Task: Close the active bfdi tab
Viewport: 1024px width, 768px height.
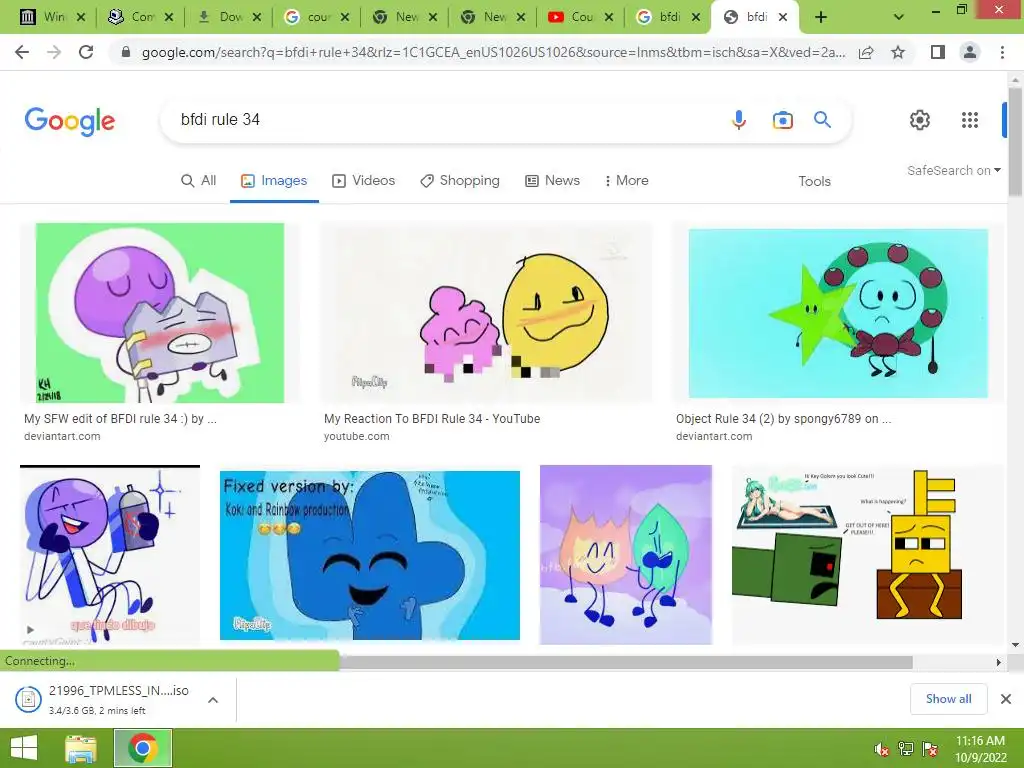Action: 785,18
